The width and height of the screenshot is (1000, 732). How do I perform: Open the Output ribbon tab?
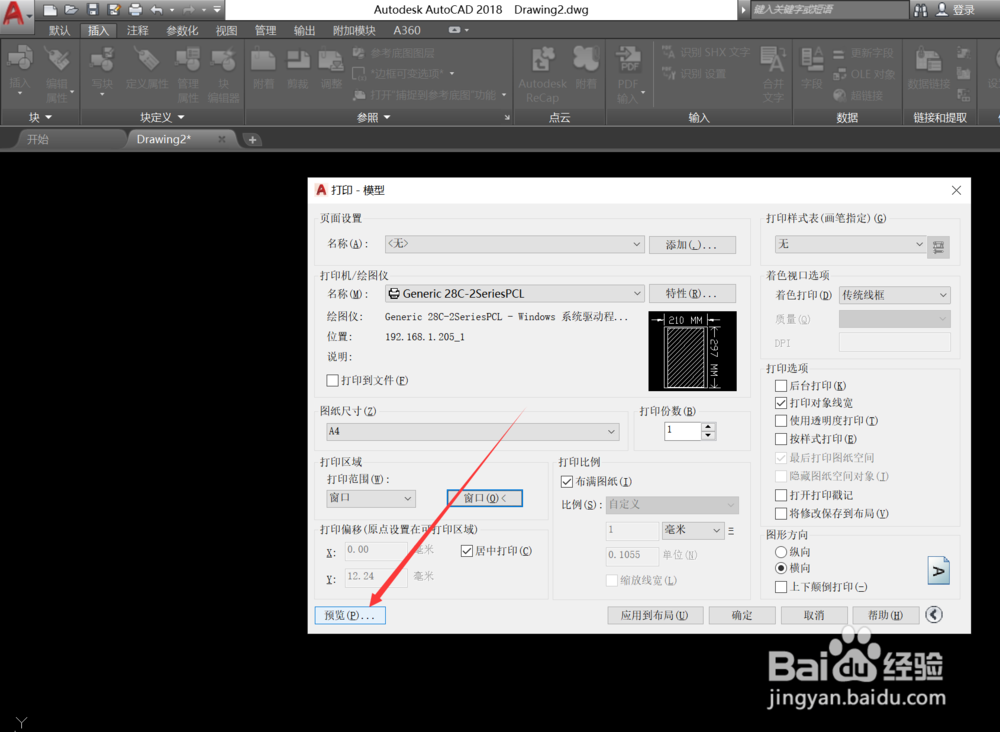(x=304, y=30)
